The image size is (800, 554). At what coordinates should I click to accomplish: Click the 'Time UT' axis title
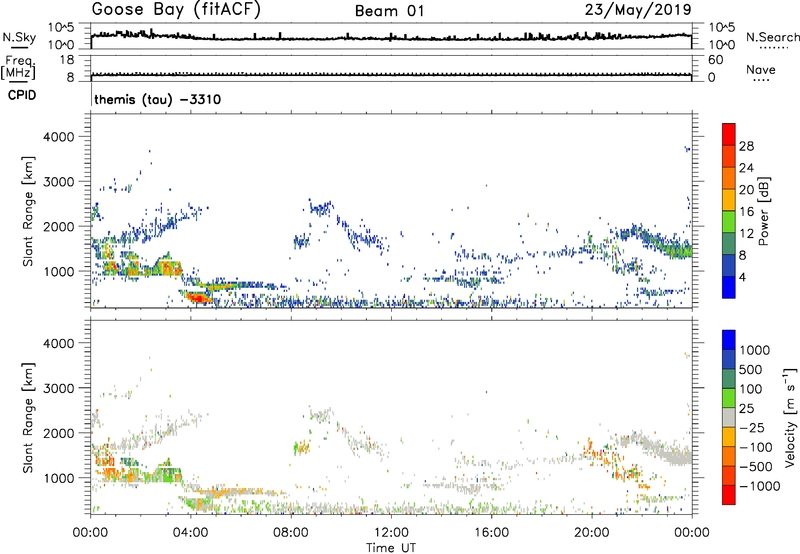click(x=391, y=548)
